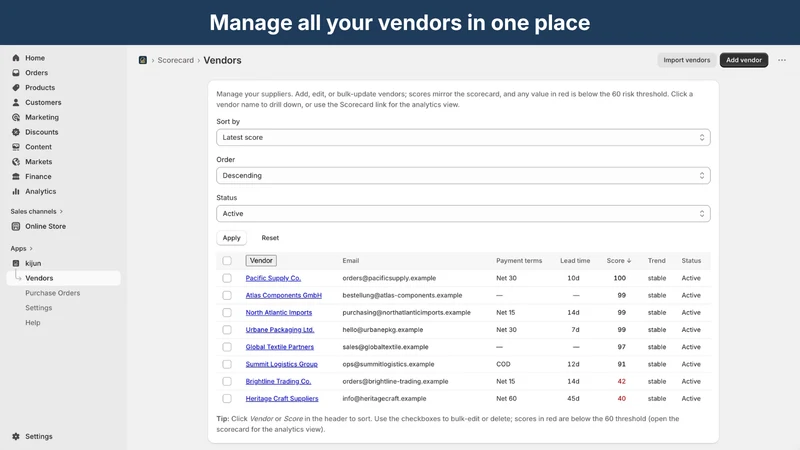Click the Home icon in sidebar
Viewport: 800px width, 450px height.
pos(16,58)
